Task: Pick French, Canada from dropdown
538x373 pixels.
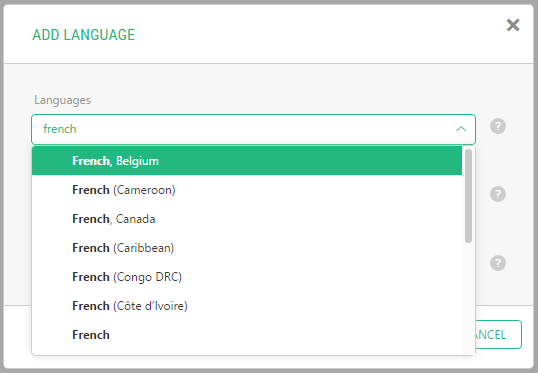Action: [x=247, y=219]
